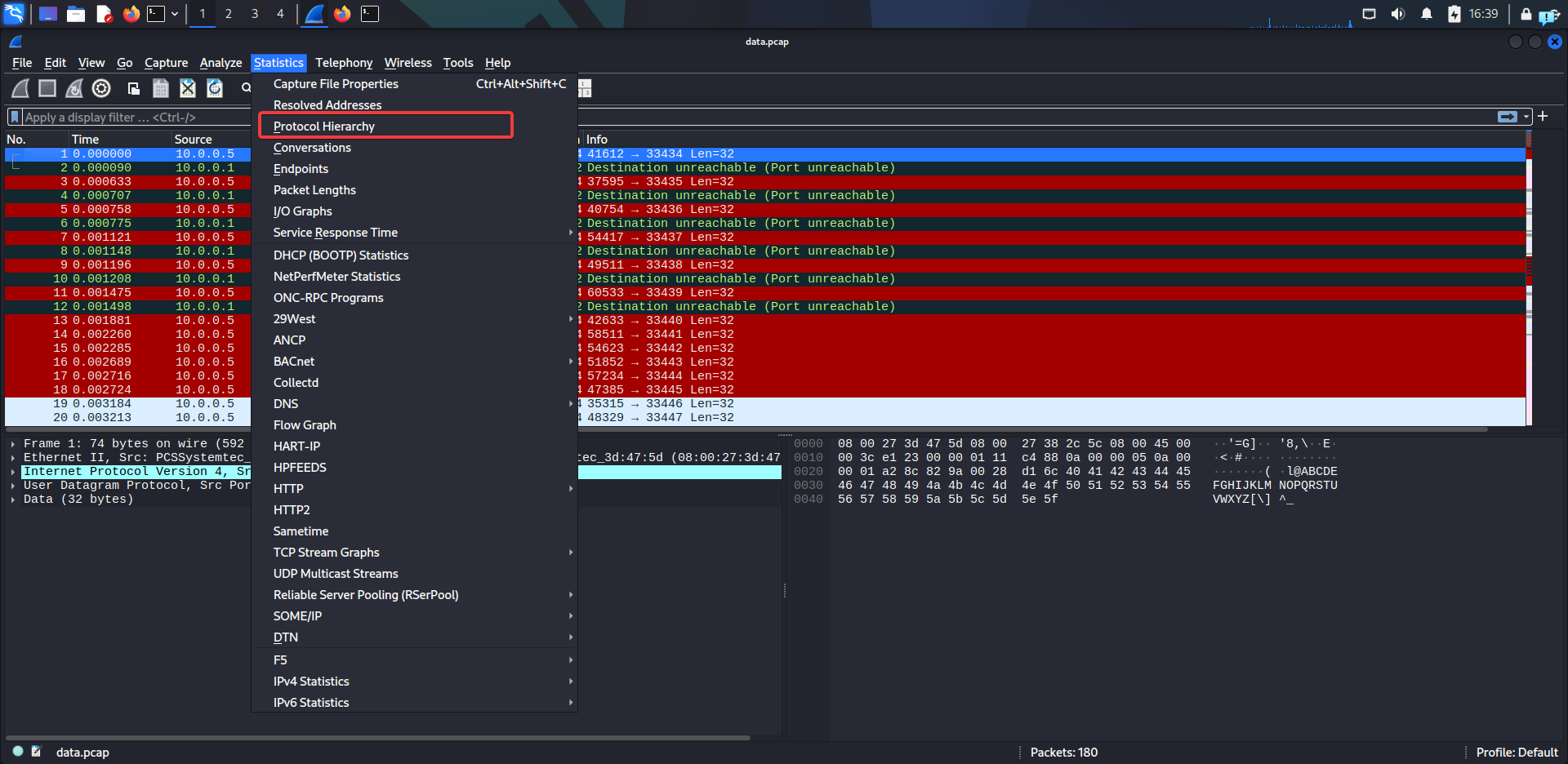Click the terminal launcher icon in the panel
1568x764 pixels.
(x=156, y=14)
